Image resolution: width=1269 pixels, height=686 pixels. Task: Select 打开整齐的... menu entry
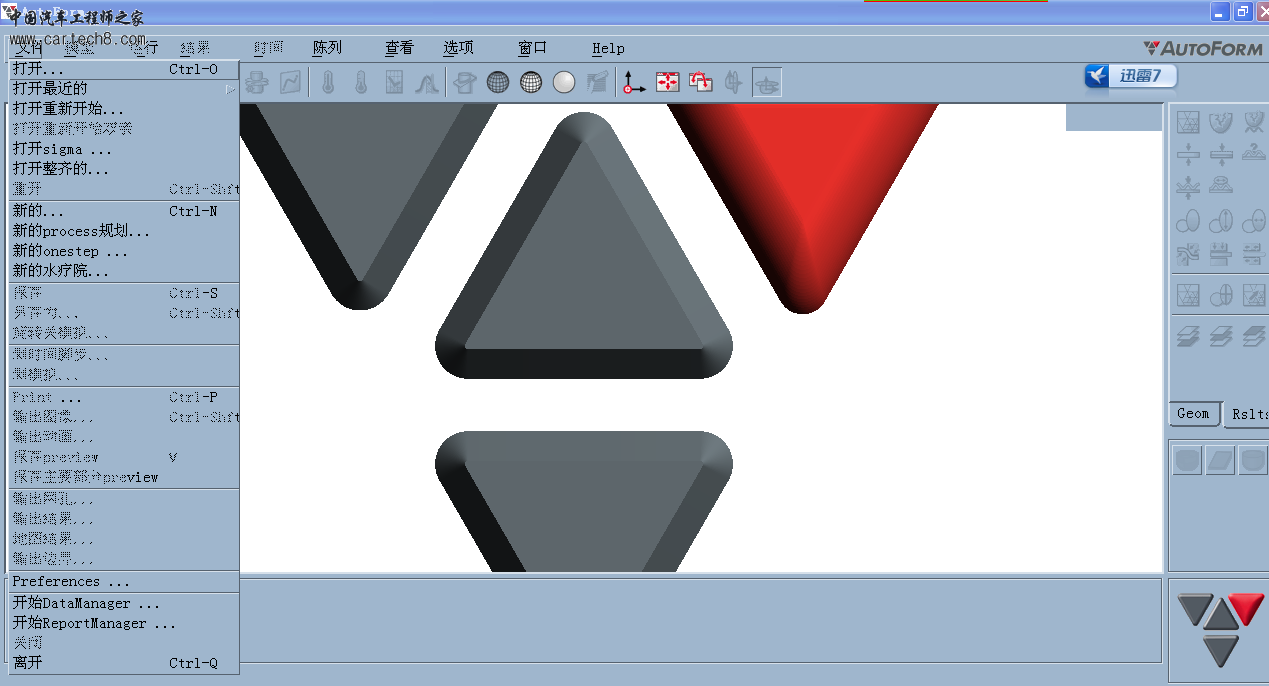[124, 169]
